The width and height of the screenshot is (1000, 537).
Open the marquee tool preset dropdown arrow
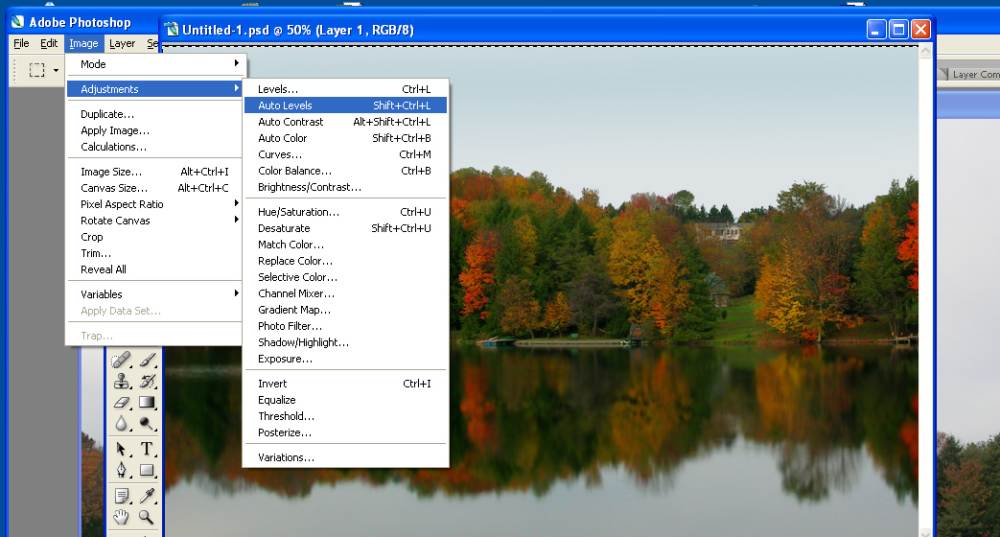click(56, 71)
